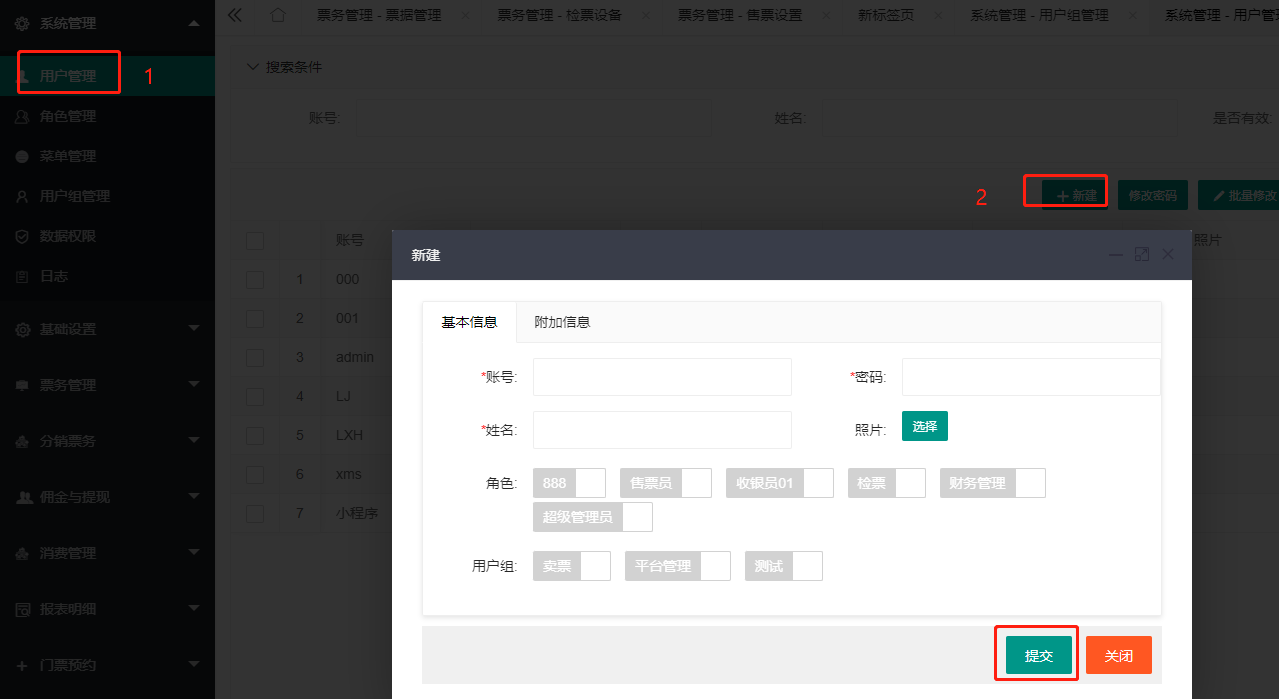Viewport: 1279px width, 699px height.
Task: Click the 提交 button
Action: pyautogui.click(x=1038, y=655)
